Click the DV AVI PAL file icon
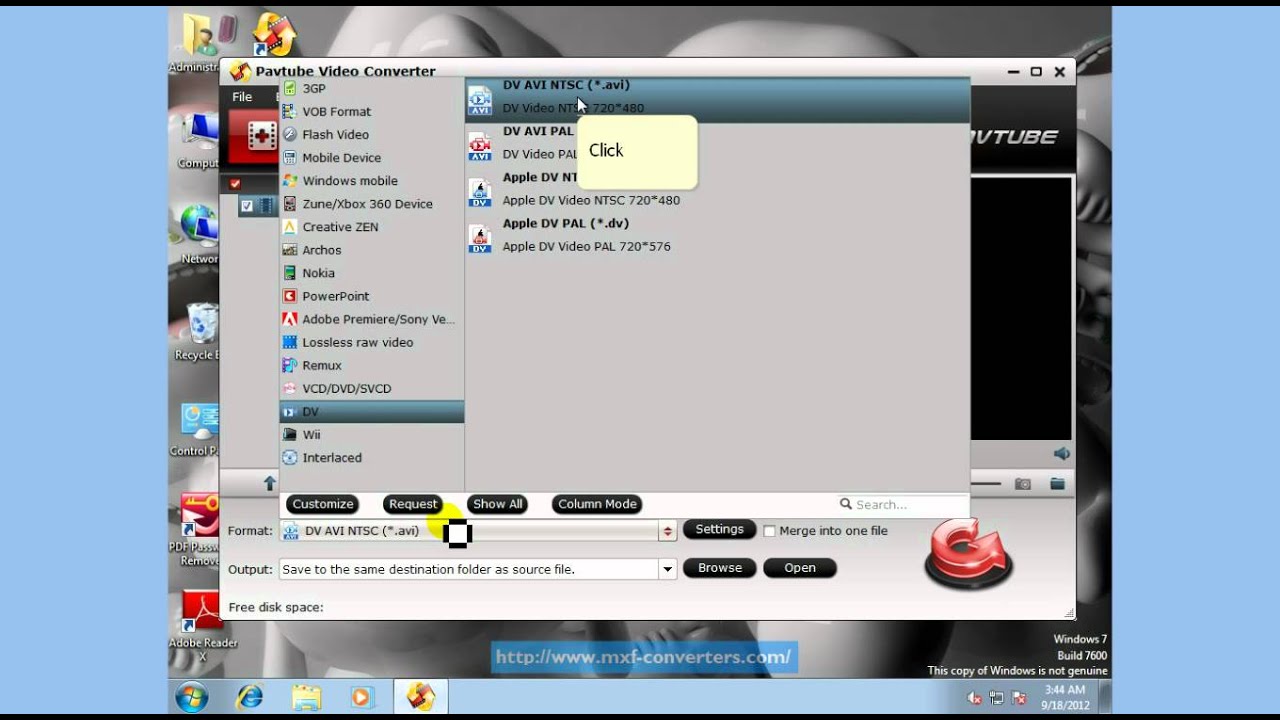 (480, 146)
